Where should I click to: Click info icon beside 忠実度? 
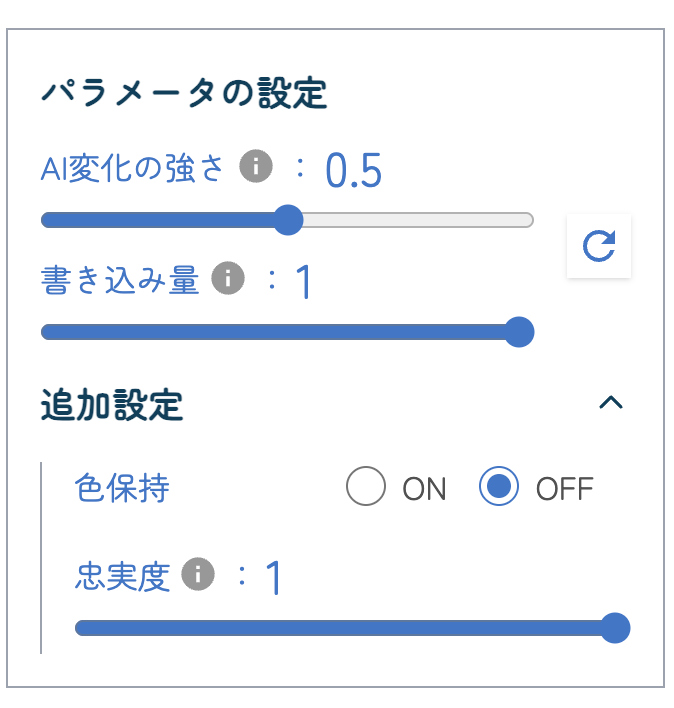(198, 574)
